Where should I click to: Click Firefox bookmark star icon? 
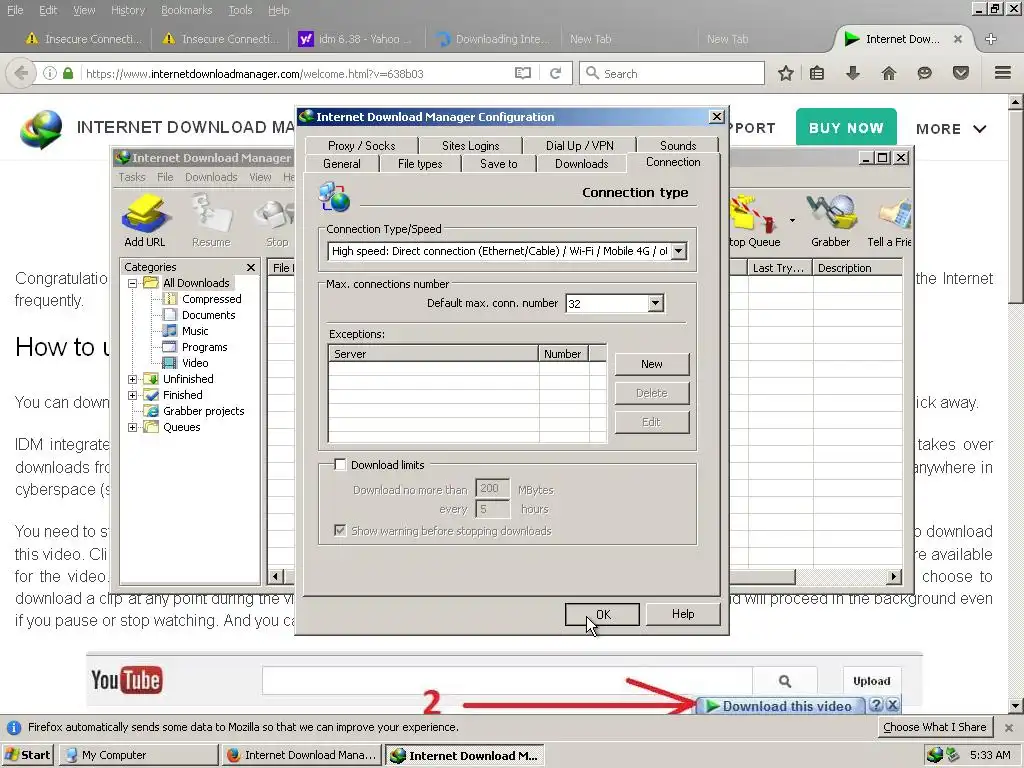pos(786,73)
